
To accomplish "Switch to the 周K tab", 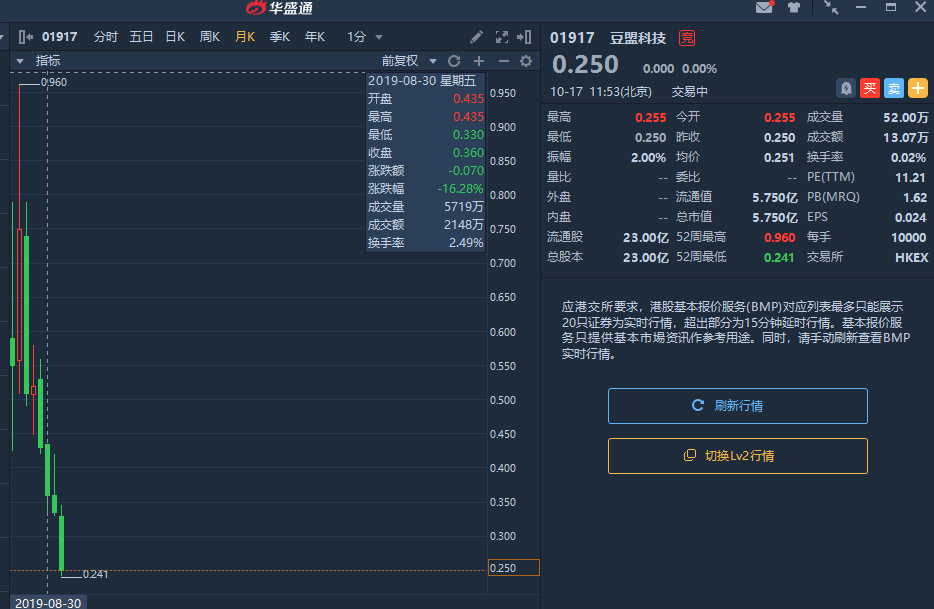I will [x=210, y=37].
